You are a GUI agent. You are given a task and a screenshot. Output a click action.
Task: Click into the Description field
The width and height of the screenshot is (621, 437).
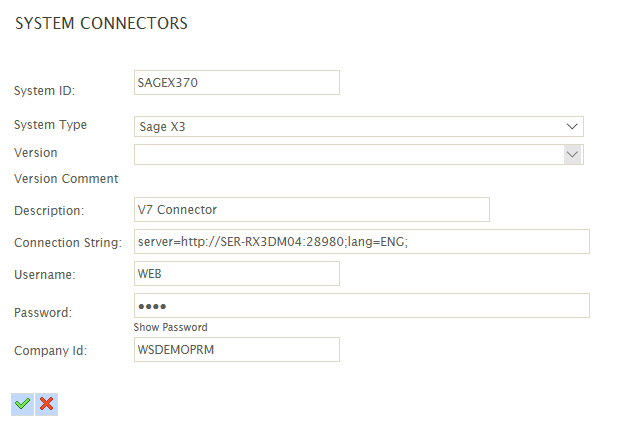point(311,209)
